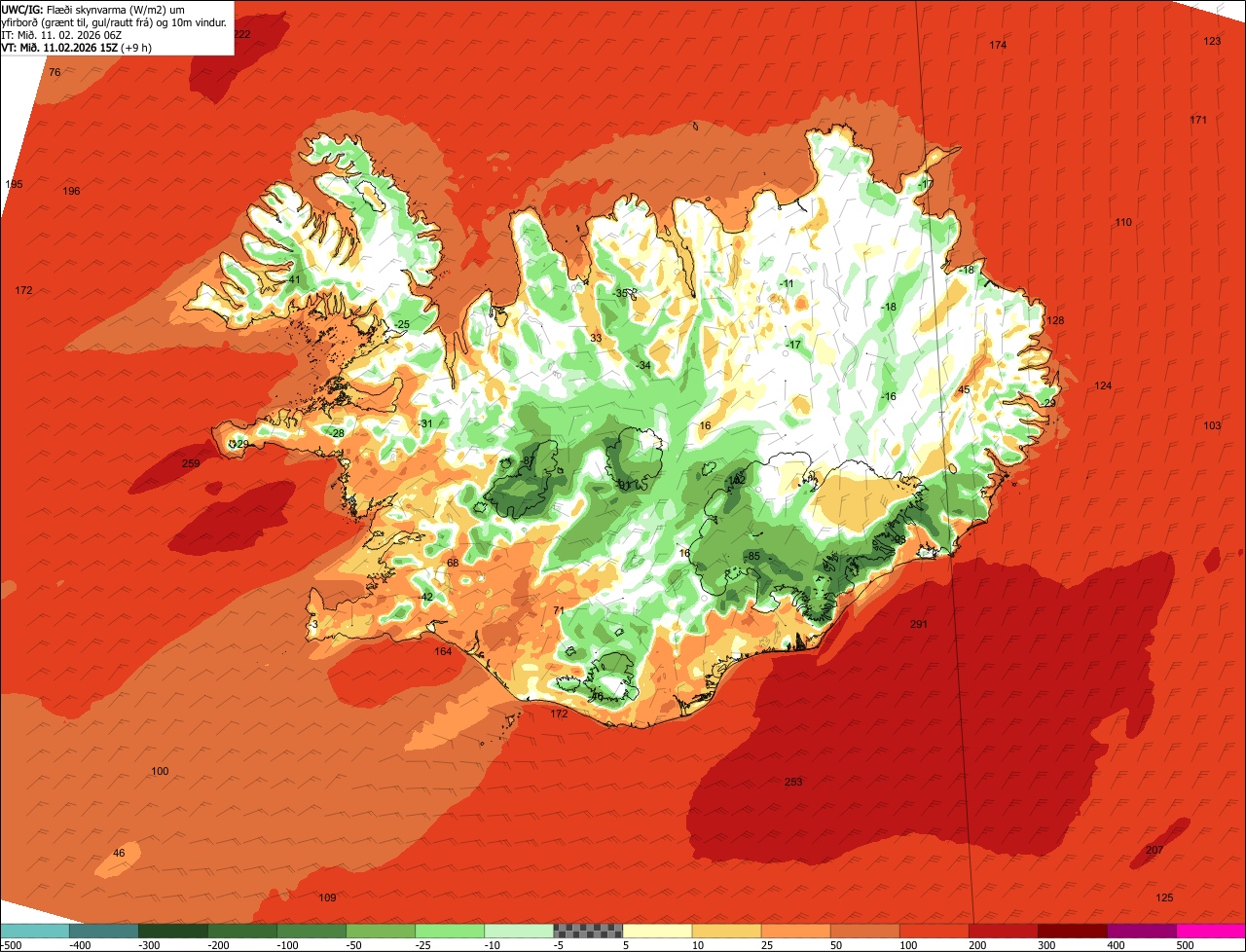
Task: Click the map value 124
Action: point(1102,386)
